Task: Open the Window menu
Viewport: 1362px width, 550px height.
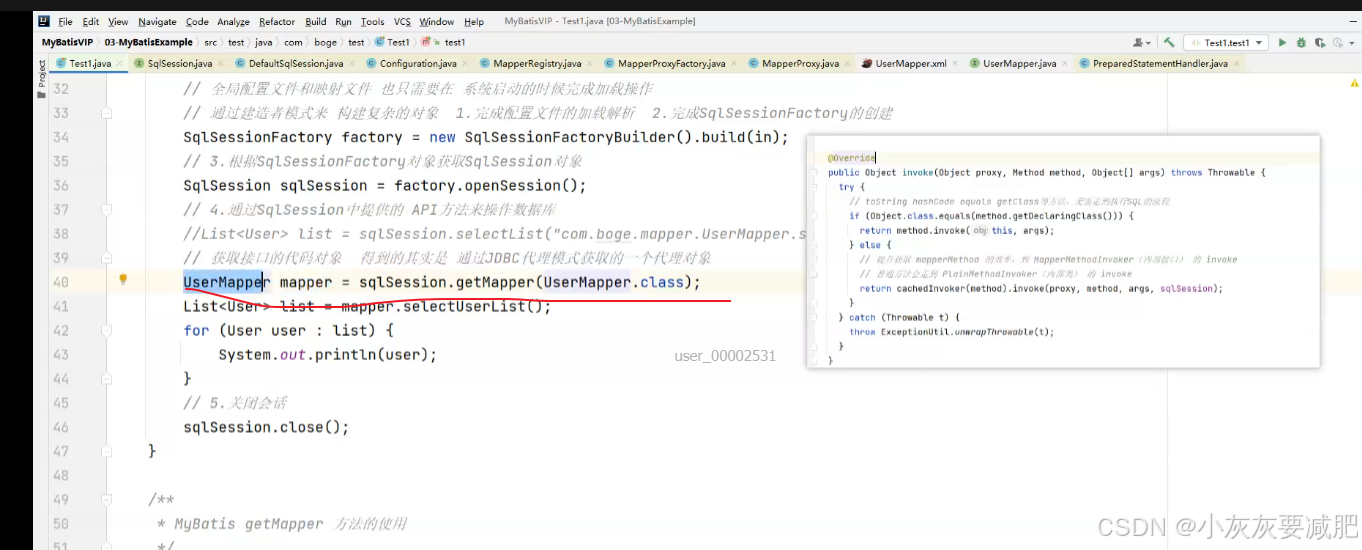Action: [436, 21]
